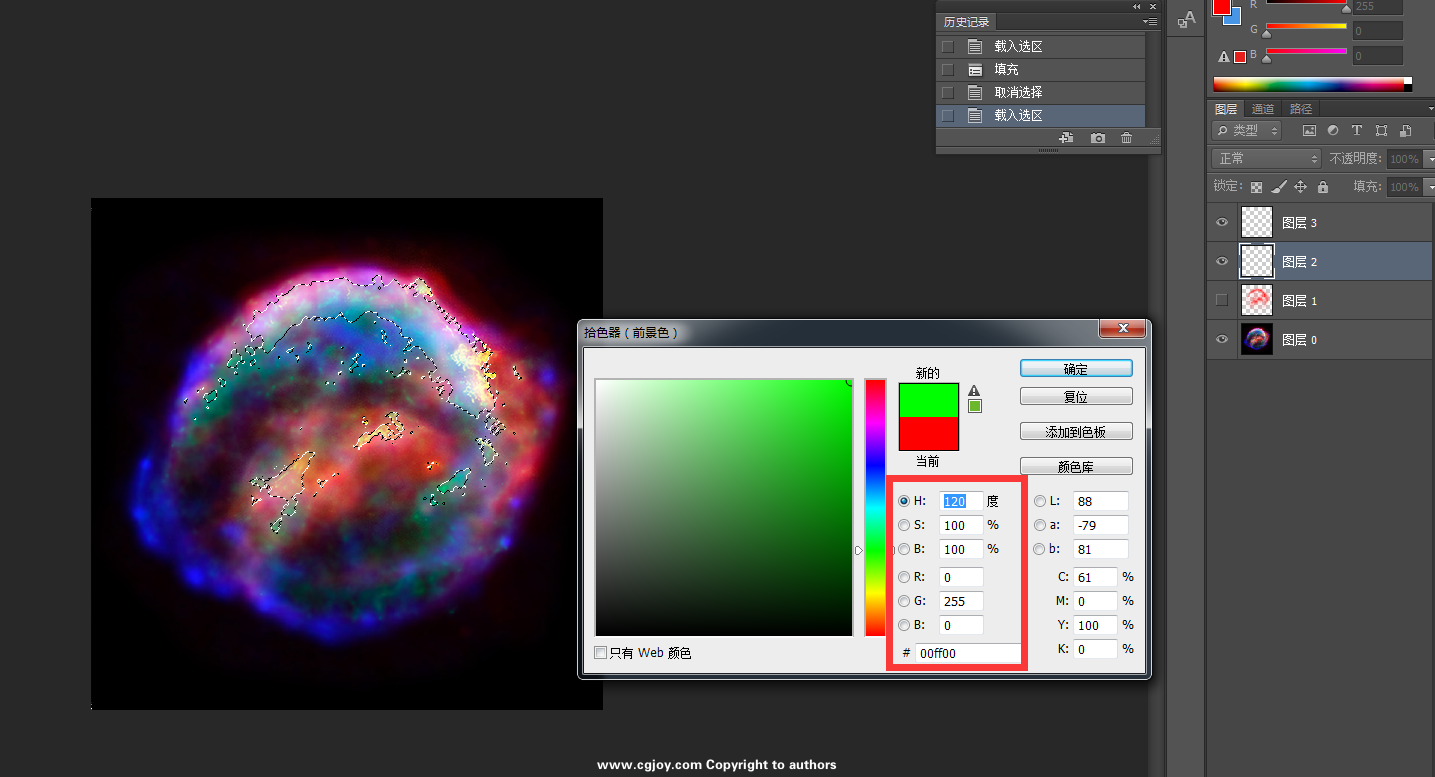This screenshot has height=777, width=1435.
Task: Click the foreground color swatch in Color panel
Action: pos(1222,6)
